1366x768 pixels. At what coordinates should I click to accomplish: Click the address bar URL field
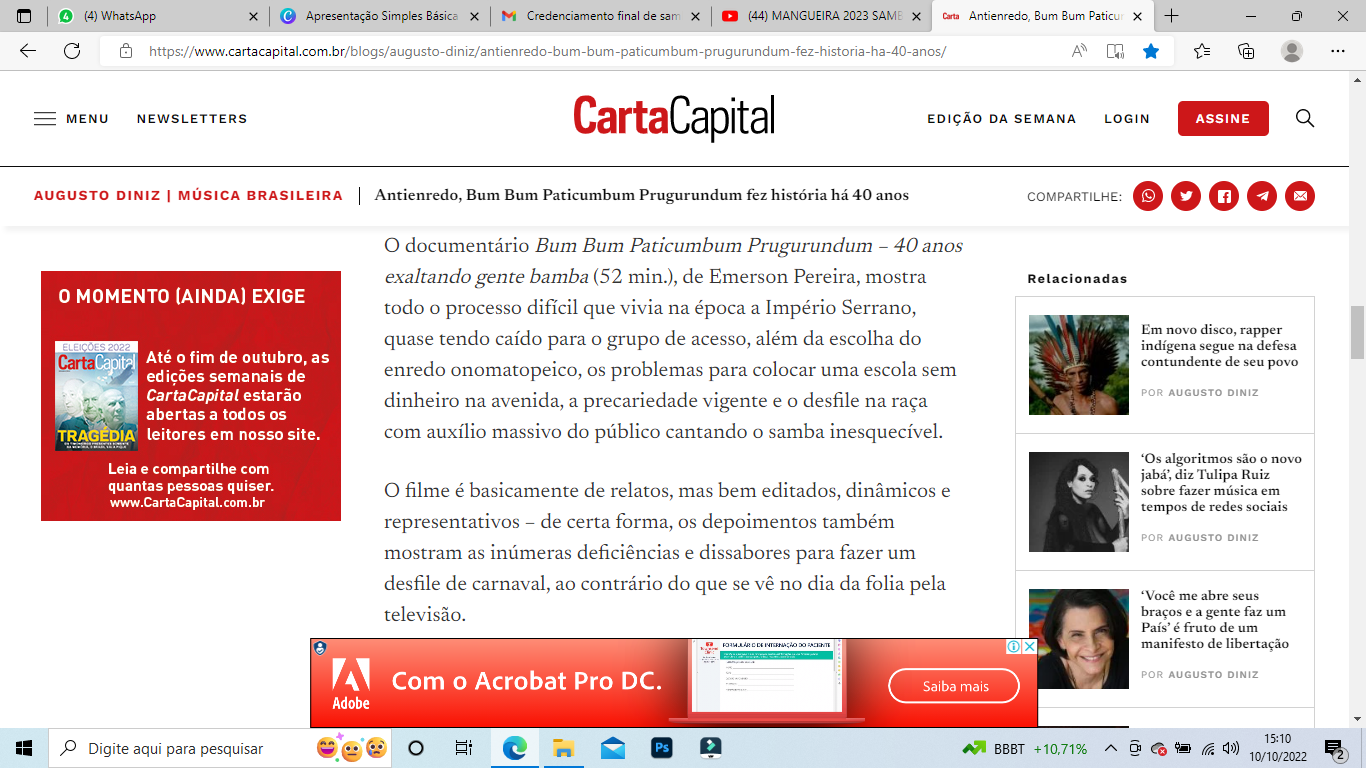point(547,51)
